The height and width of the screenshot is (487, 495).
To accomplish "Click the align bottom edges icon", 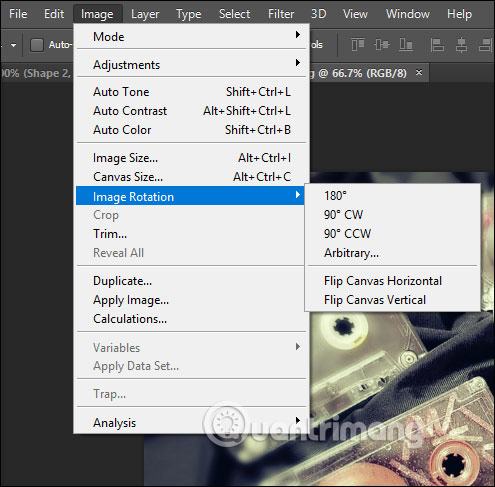I will [406, 45].
